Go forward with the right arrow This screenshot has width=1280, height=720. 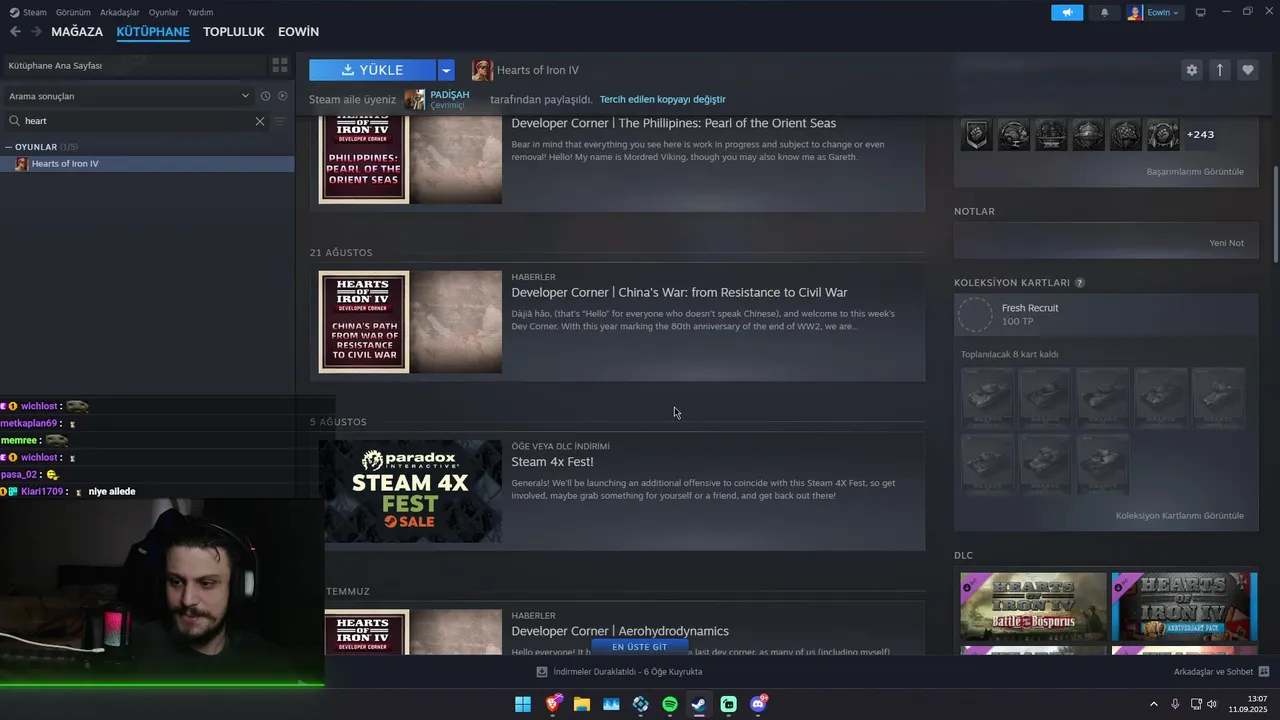coord(36,32)
